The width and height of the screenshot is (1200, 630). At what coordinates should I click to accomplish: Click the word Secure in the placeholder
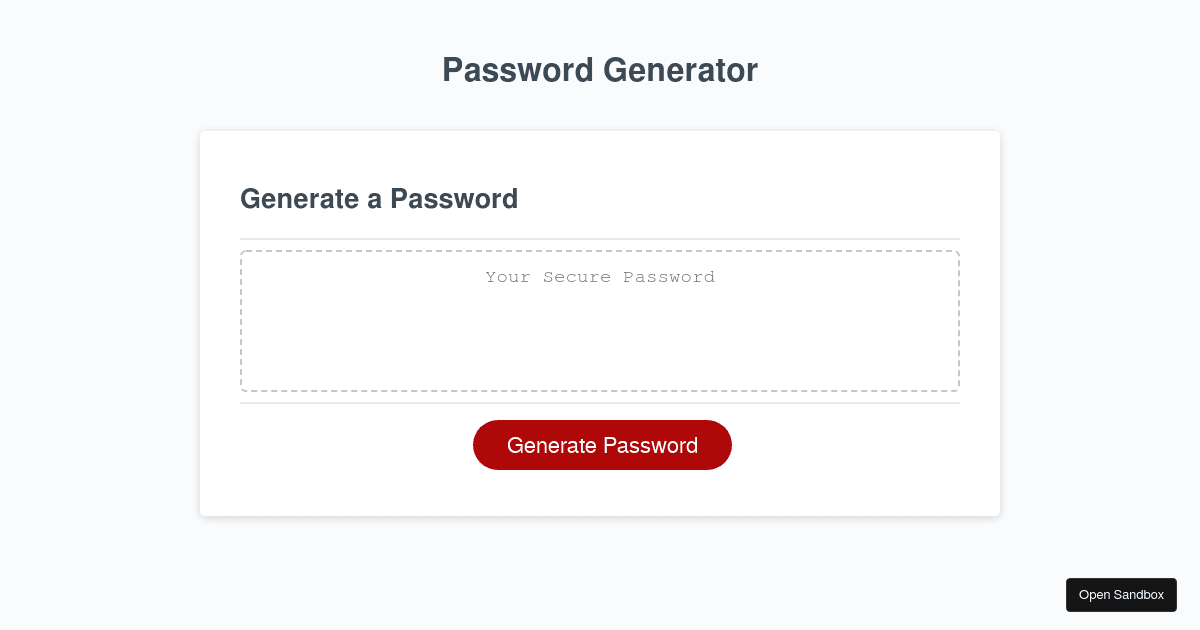coord(578,277)
